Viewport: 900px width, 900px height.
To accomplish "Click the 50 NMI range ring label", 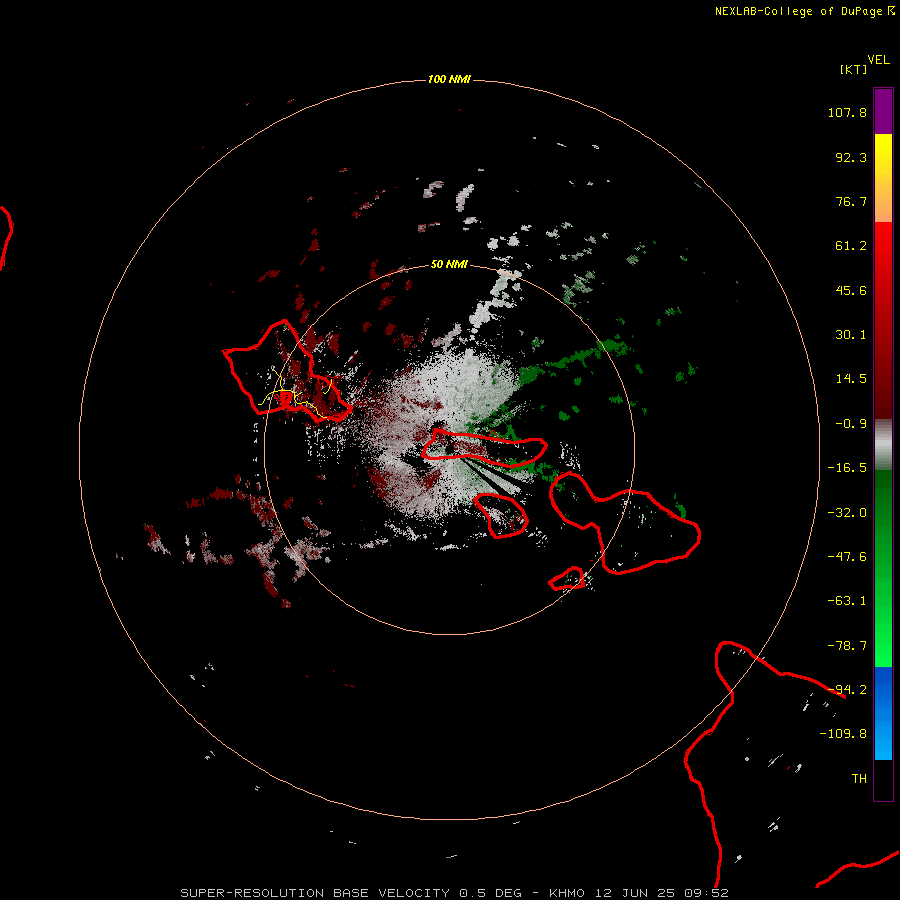I will pyautogui.click(x=449, y=264).
